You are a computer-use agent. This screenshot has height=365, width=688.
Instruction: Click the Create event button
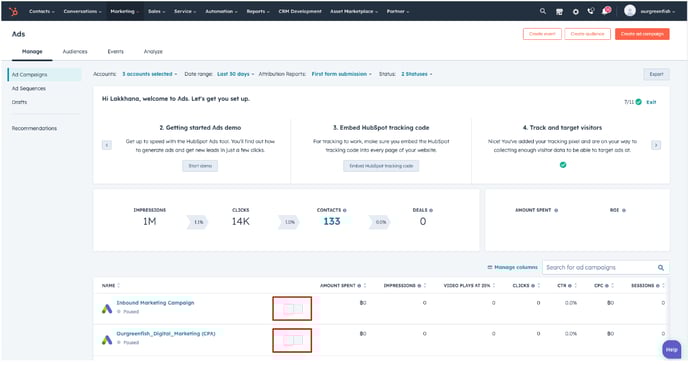(542, 34)
